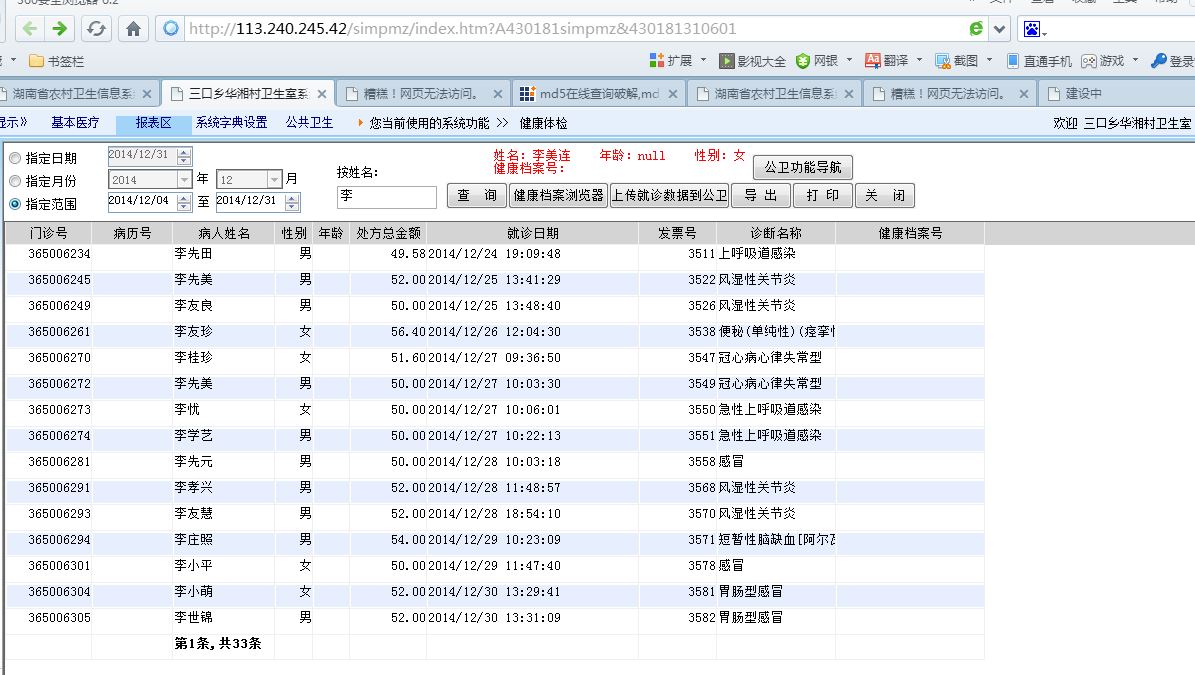Click the range end date 2014/12/31 stepper
1195x675 pixels.
tap(292, 202)
